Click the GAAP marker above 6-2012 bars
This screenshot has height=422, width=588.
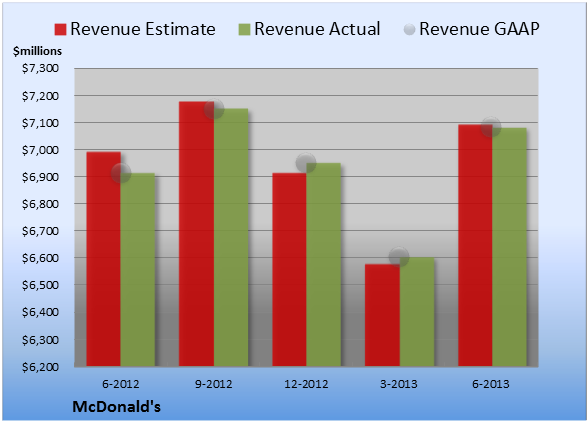click(121, 173)
